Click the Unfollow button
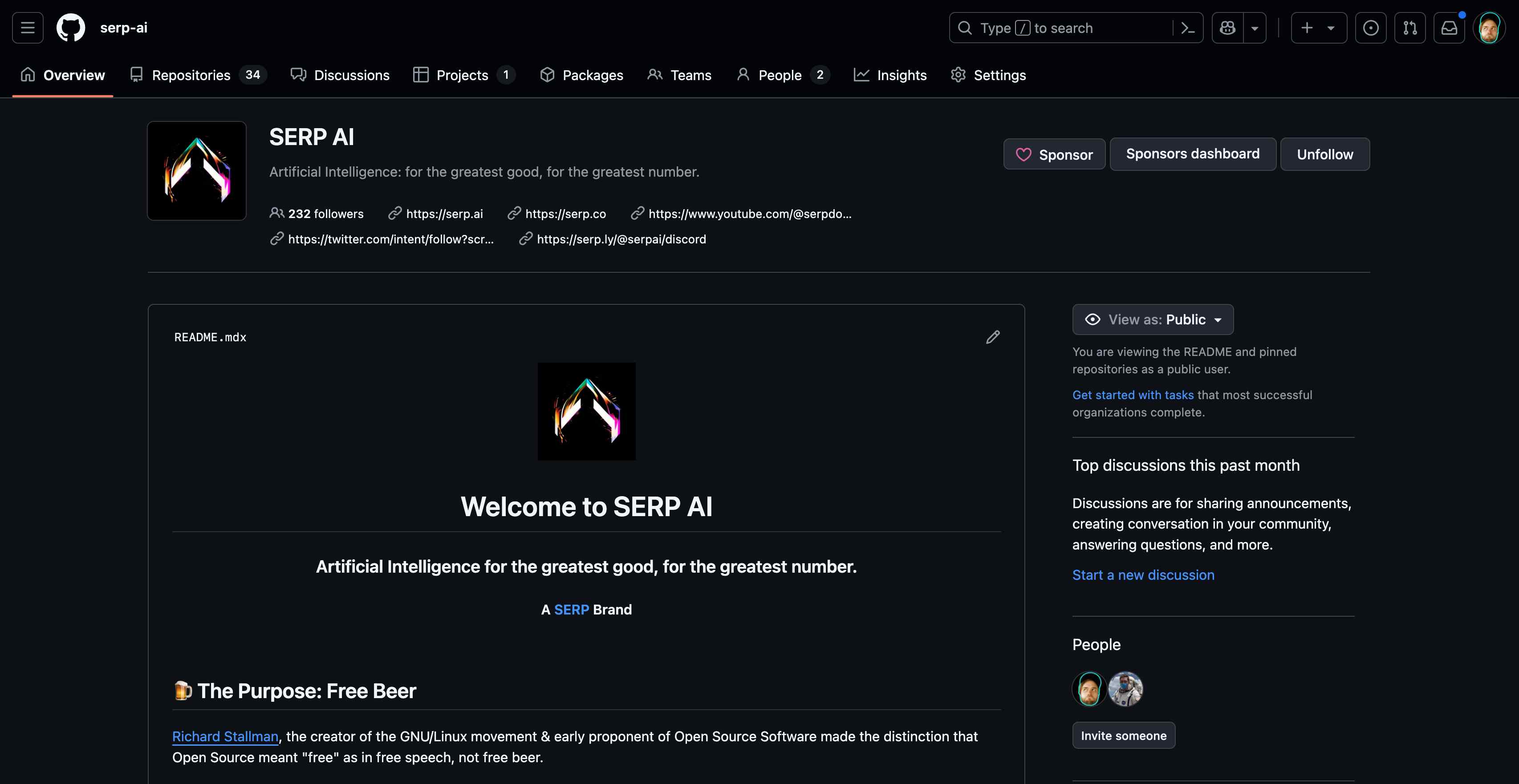Image resolution: width=1519 pixels, height=784 pixels. coord(1325,154)
